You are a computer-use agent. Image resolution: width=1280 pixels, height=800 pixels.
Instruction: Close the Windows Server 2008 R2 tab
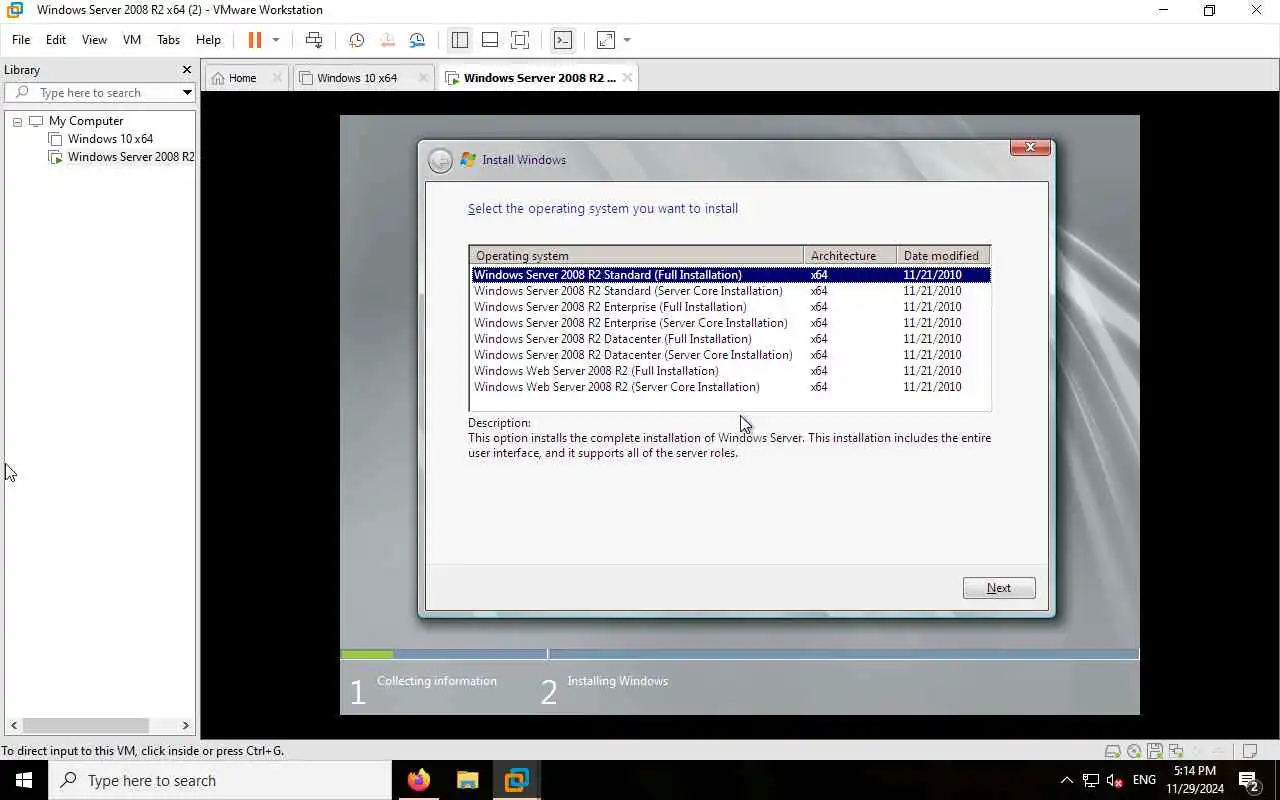coord(627,78)
